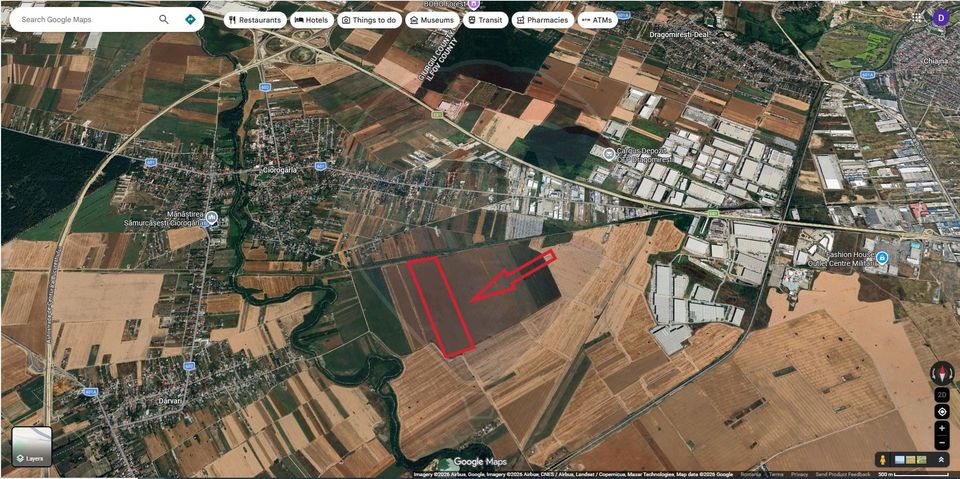Open the Privacy link in the footer

coord(800,474)
